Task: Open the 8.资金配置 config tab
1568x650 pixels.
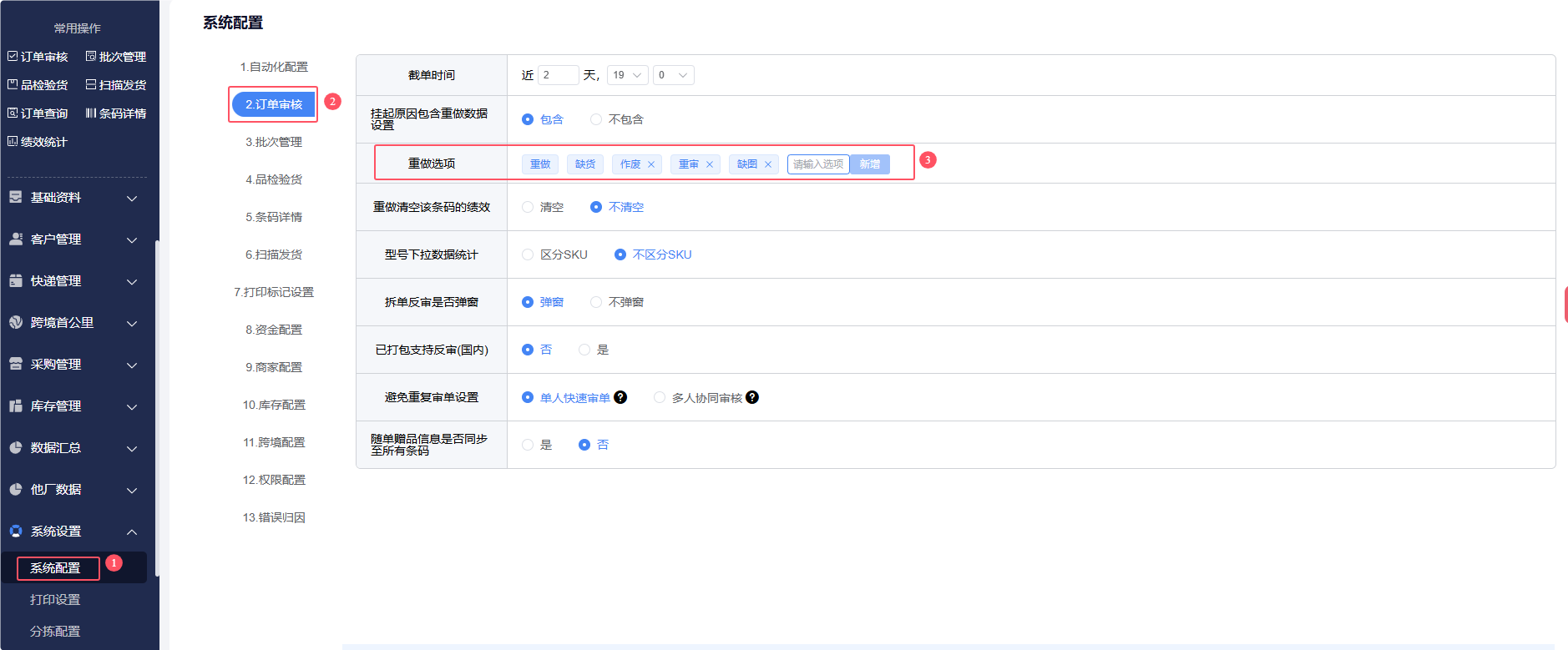Action: pyautogui.click(x=274, y=330)
